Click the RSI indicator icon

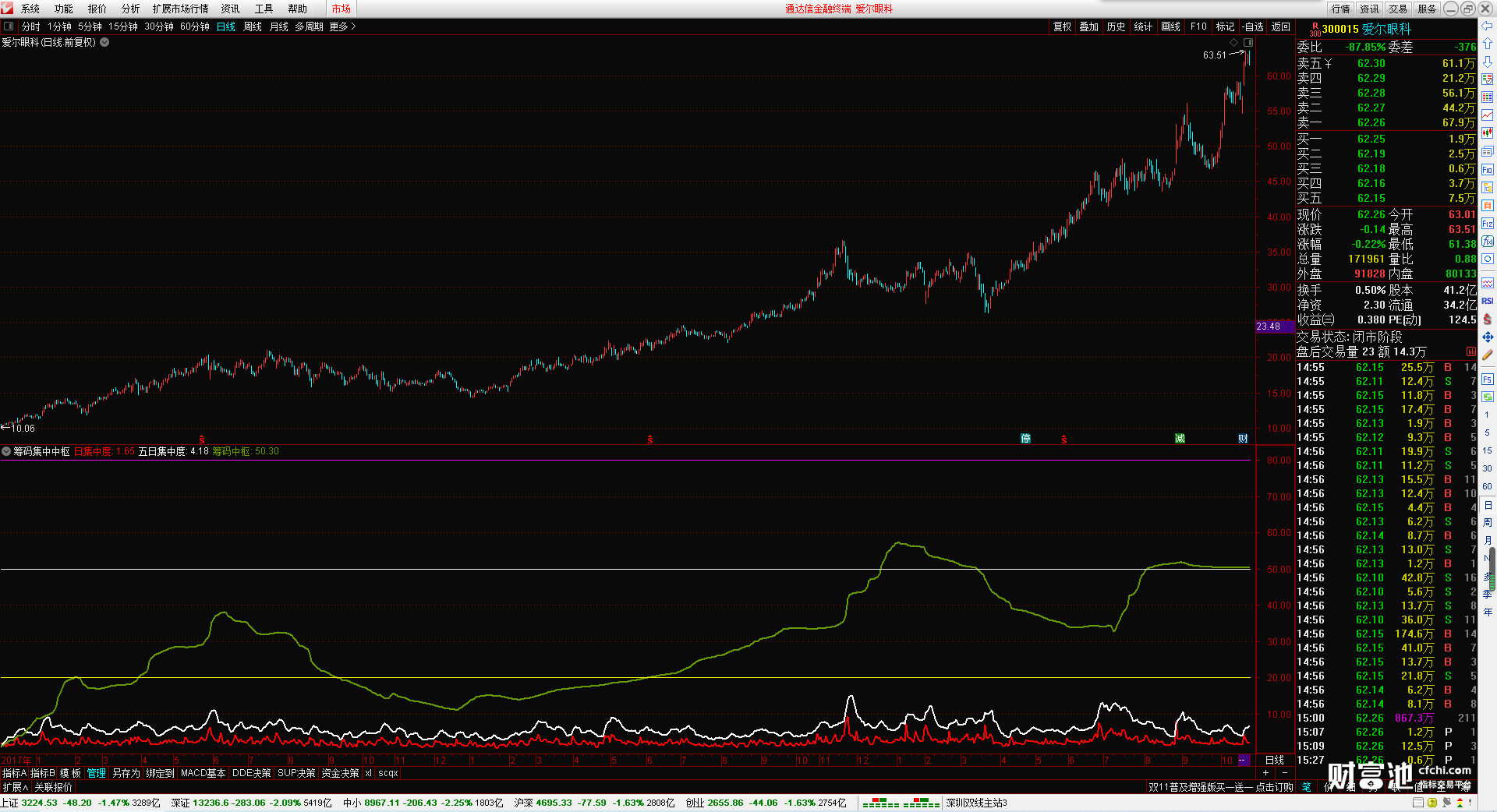tap(1488, 301)
